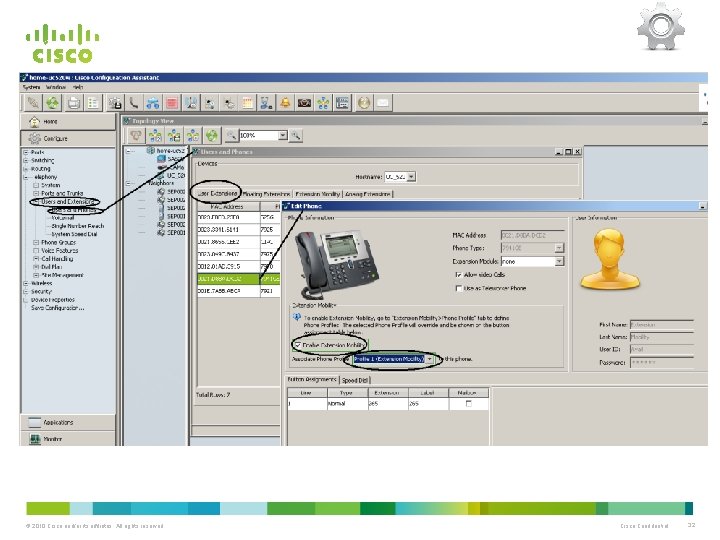
Task: Click the stethoscope diagnostics toolbar icon
Action: point(266,103)
